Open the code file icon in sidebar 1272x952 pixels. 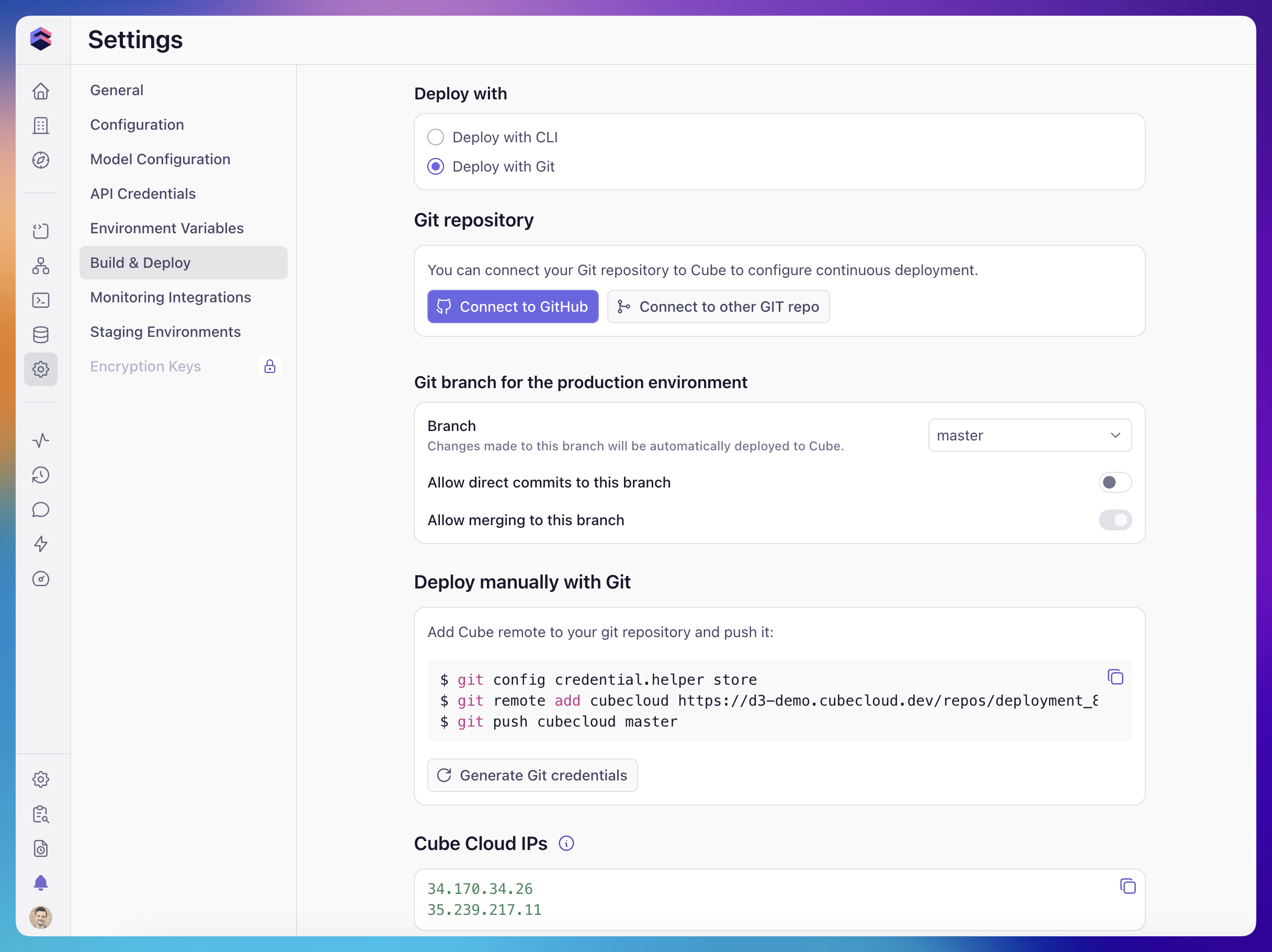(x=41, y=231)
